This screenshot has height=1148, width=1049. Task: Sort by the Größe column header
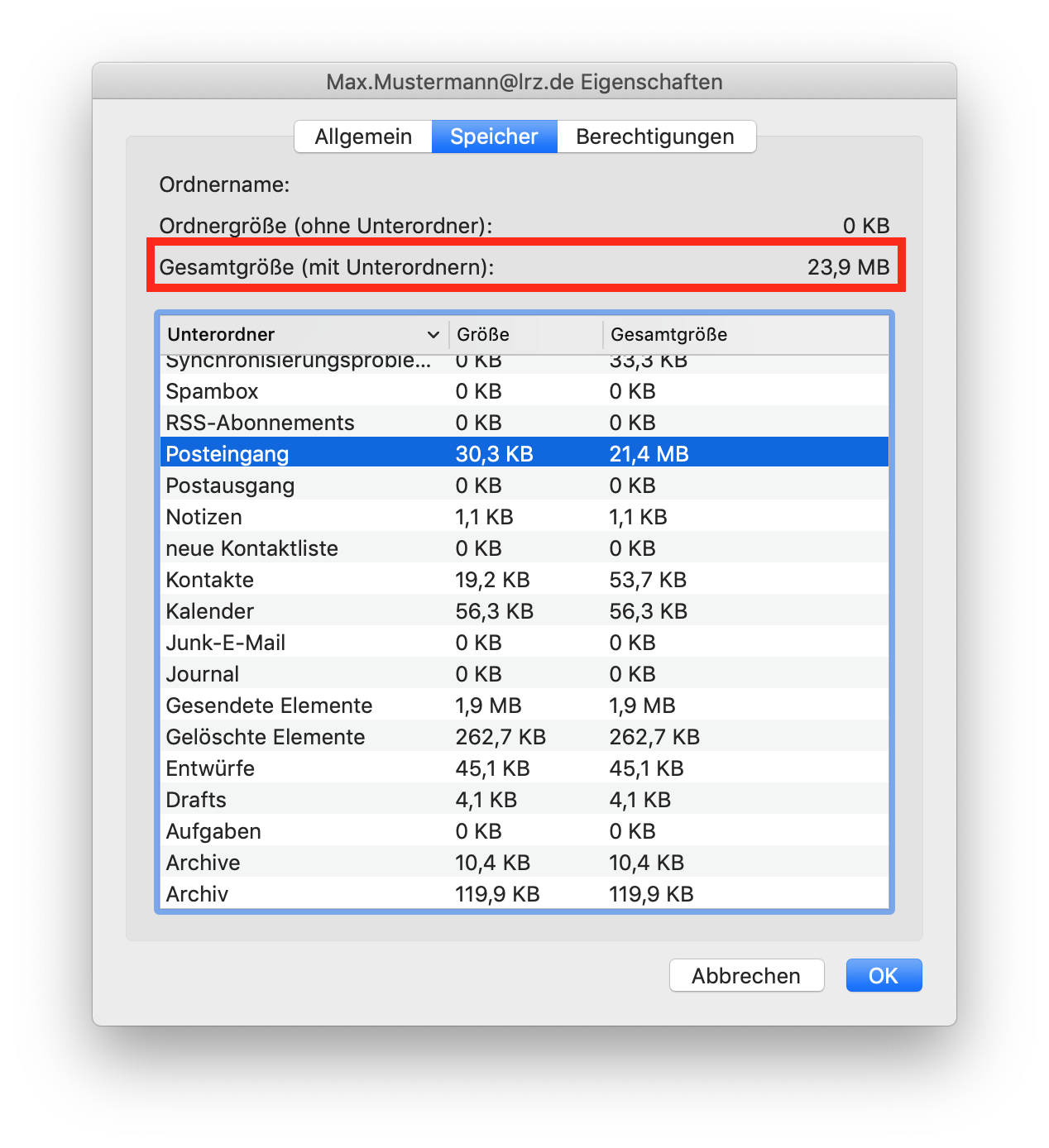pos(483,335)
